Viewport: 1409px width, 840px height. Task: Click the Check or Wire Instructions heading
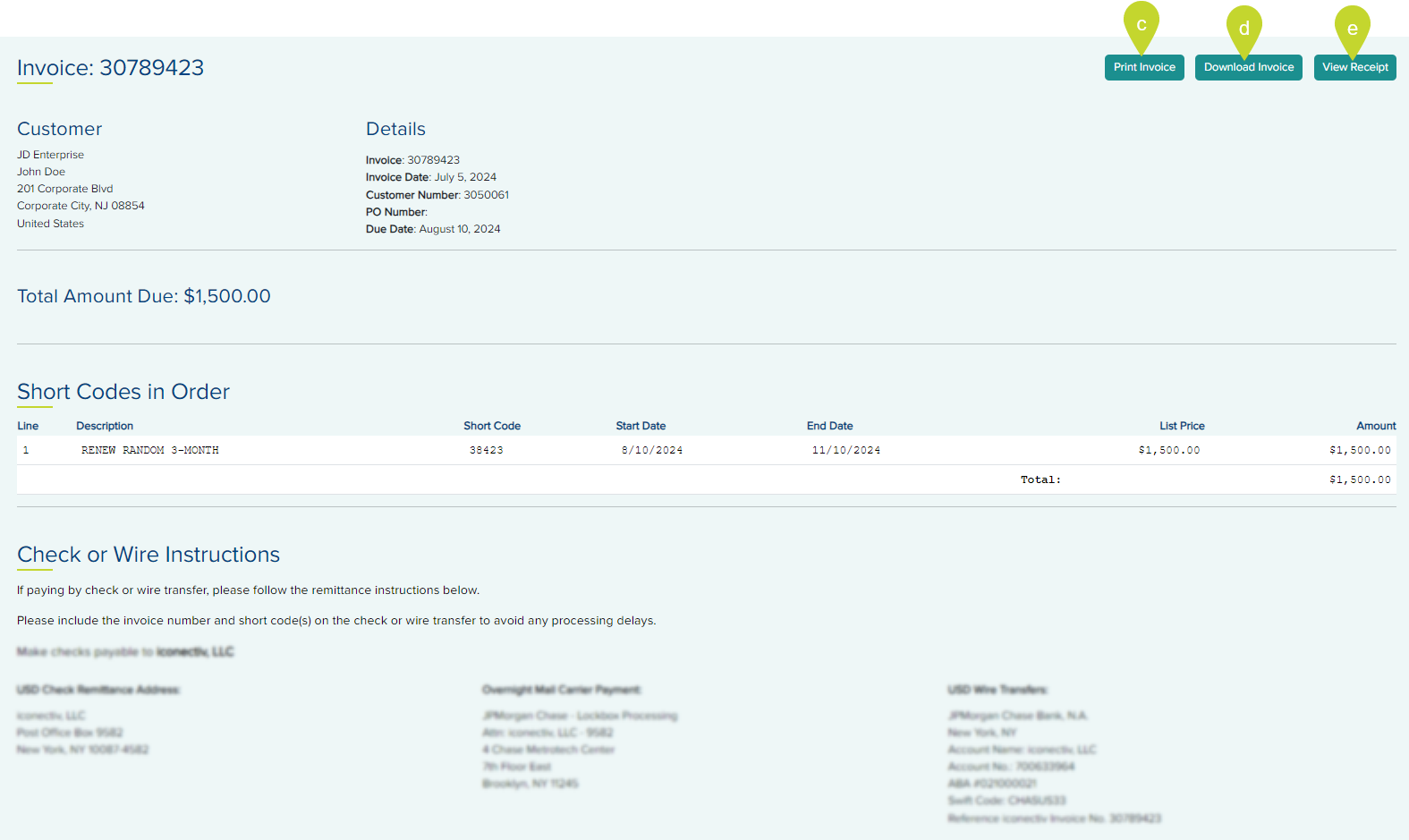tap(149, 555)
